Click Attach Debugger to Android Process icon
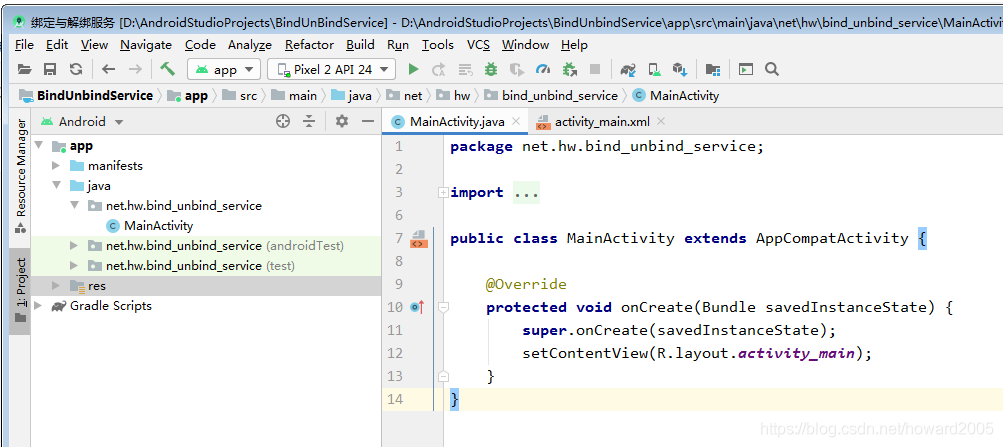 pos(569,69)
